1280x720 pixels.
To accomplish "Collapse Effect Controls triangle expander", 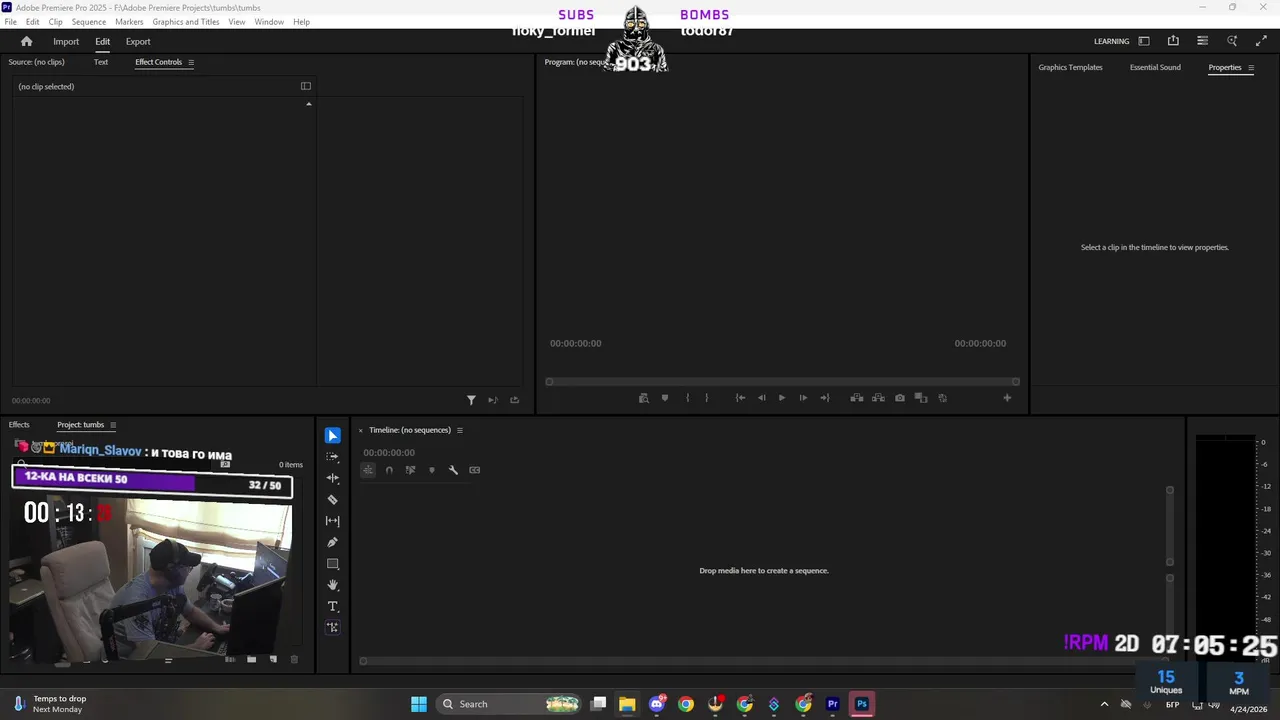I will (x=308, y=104).
